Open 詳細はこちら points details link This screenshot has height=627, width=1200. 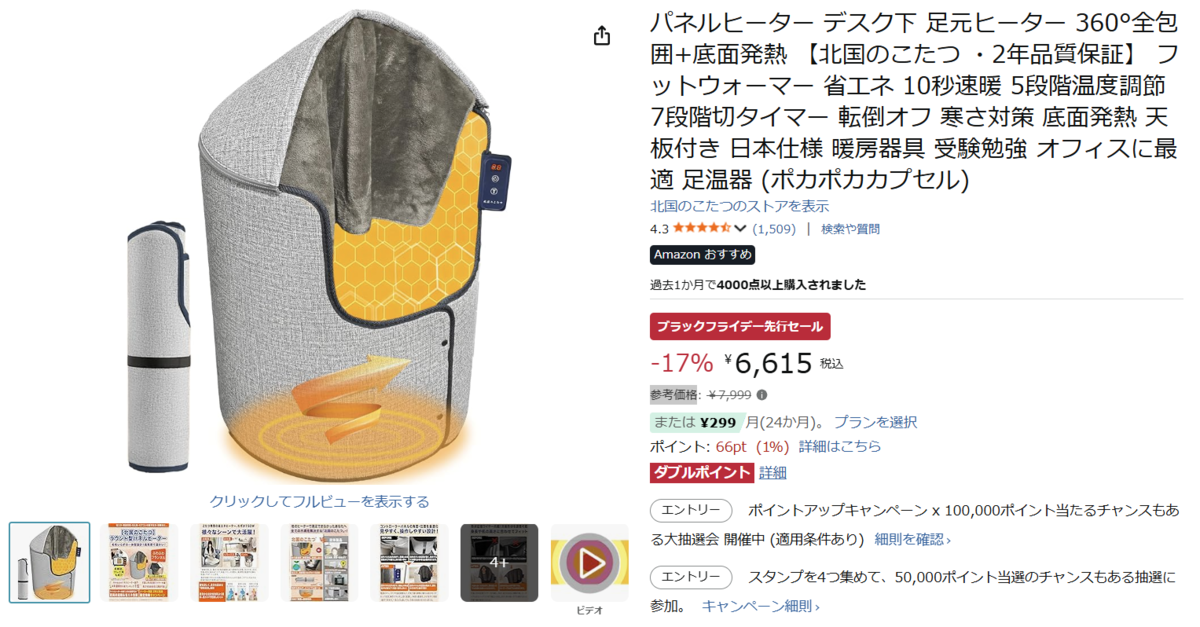(x=839, y=447)
